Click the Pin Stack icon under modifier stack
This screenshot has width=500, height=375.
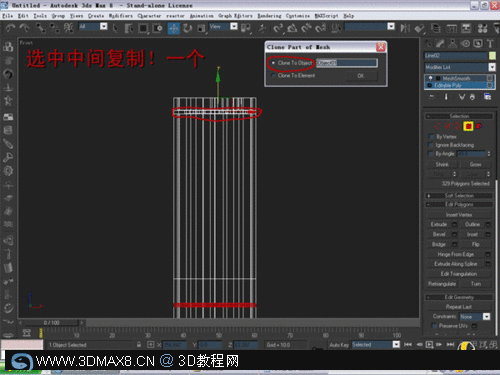(x=432, y=97)
